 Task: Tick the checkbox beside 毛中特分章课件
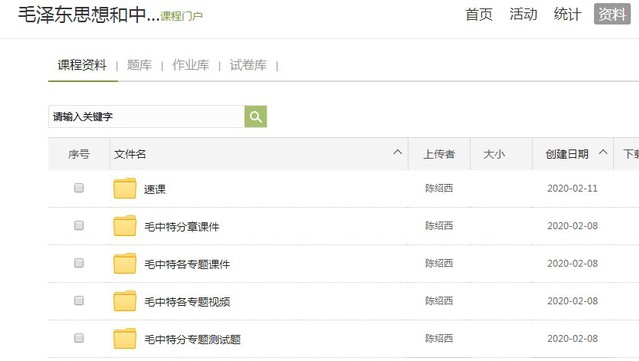pos(79,225)
